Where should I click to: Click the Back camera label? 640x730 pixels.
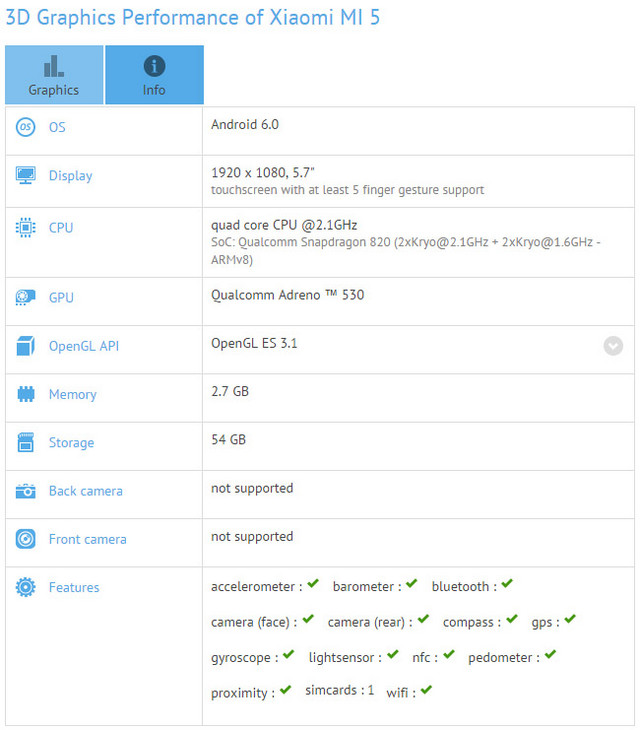coord(86,491)
